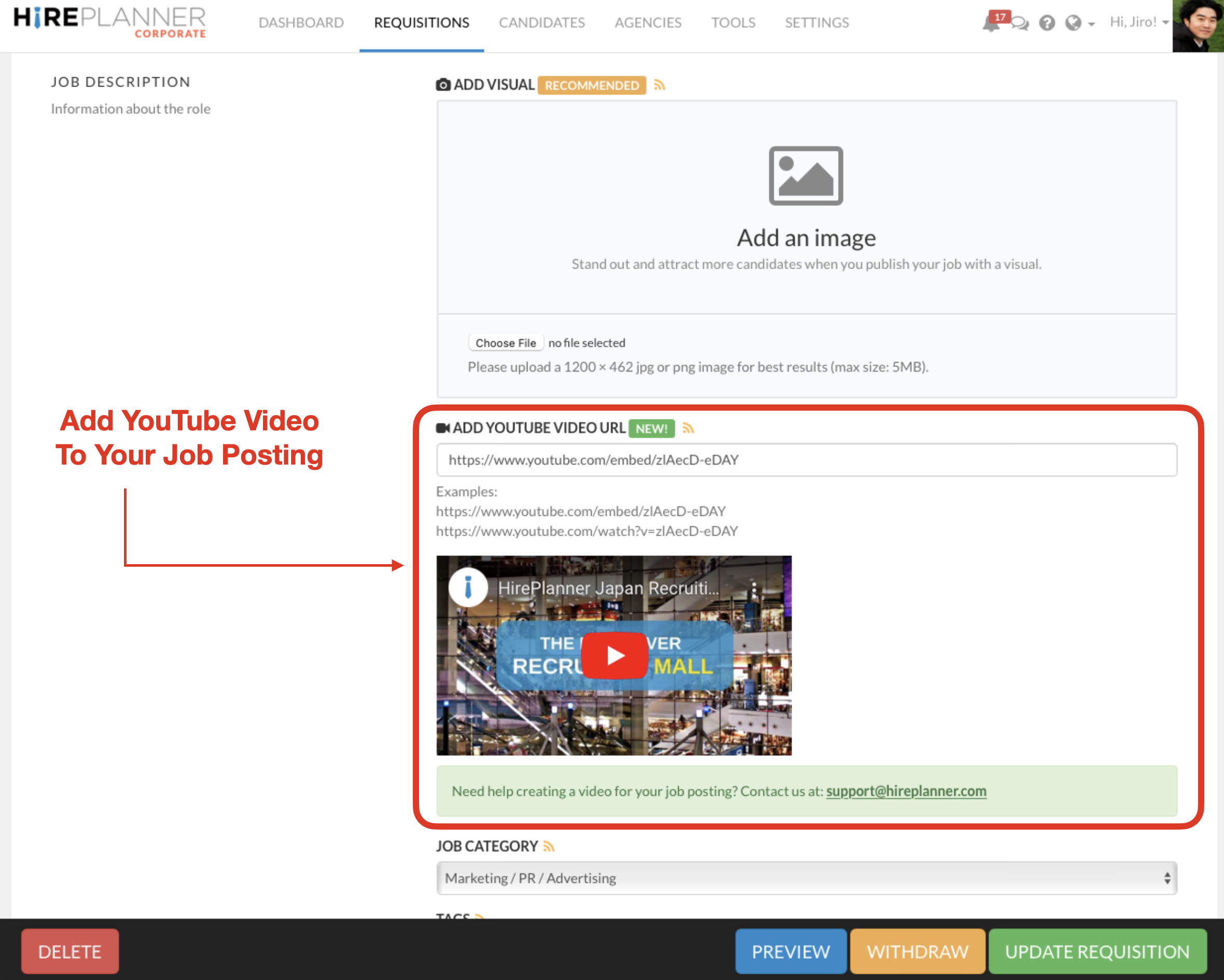
Task: Click the RSS icon beside YouTube Video URL
Action: coord(688,428)
